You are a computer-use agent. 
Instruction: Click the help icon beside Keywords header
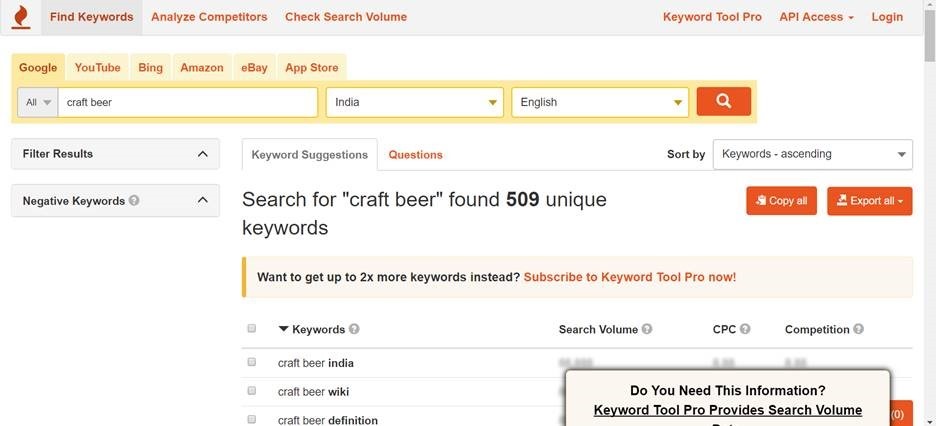tap(354, 329)
